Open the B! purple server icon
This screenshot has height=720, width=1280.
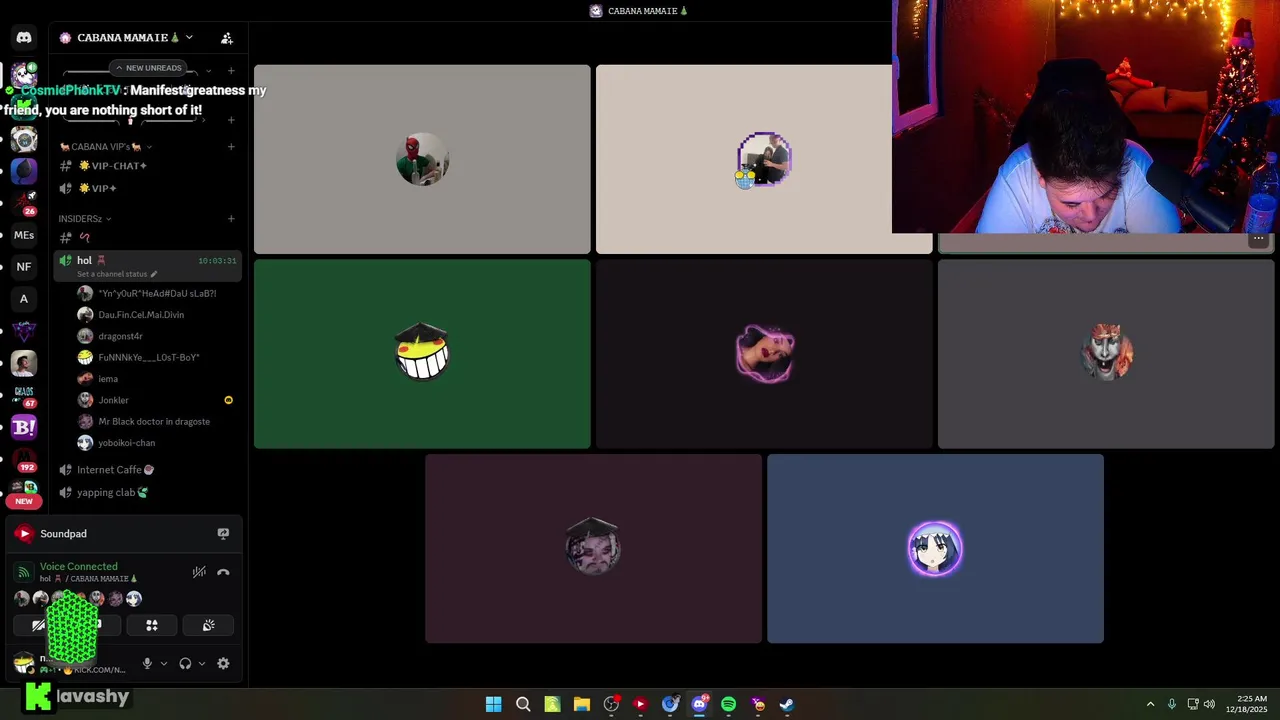(24, 428)
